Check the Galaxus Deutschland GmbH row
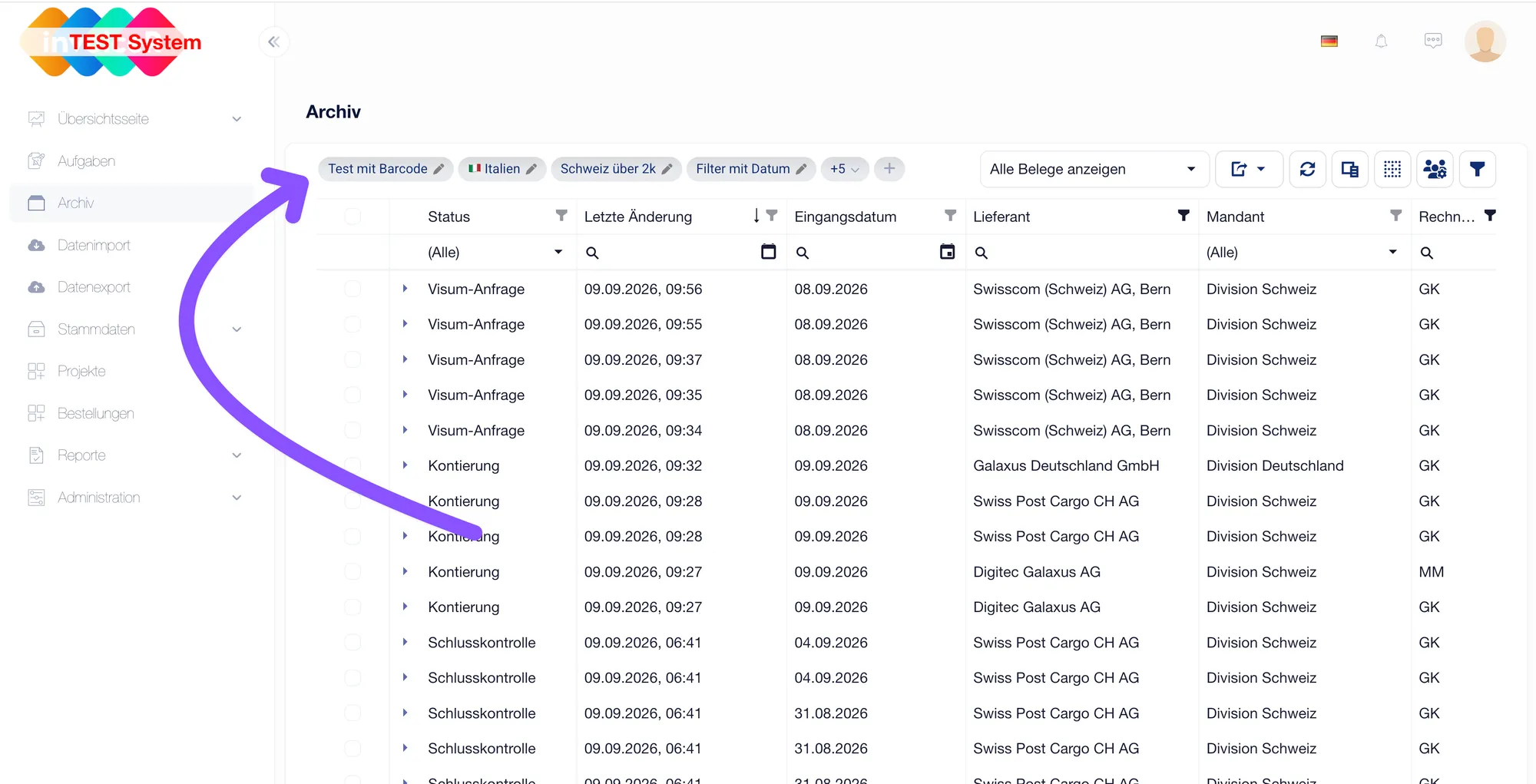Viewport: 1536px width, 784px height. [x=353, y=465]
